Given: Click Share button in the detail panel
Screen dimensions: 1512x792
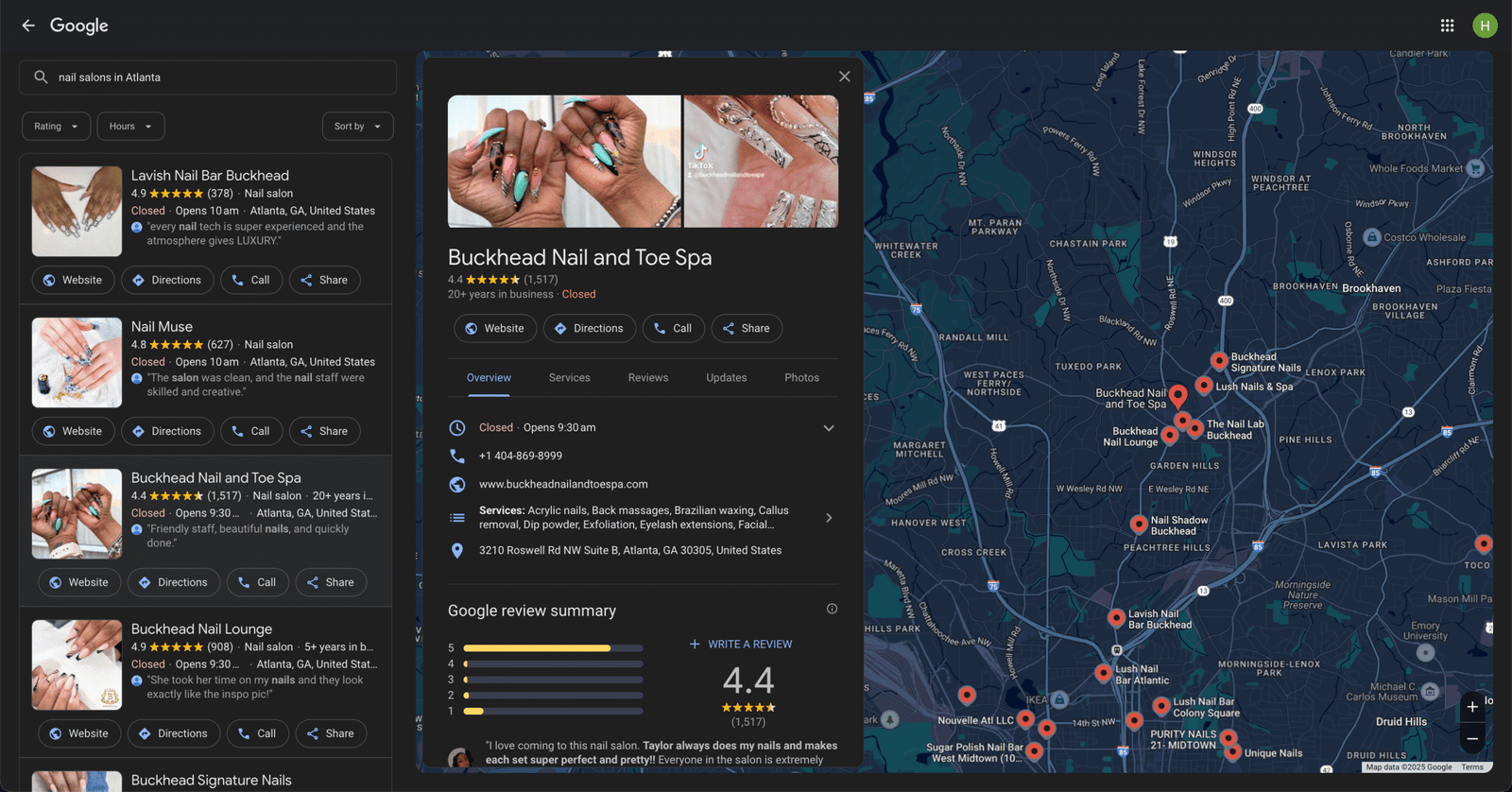Looking at the screenshot, I should [x=747, y=328].
